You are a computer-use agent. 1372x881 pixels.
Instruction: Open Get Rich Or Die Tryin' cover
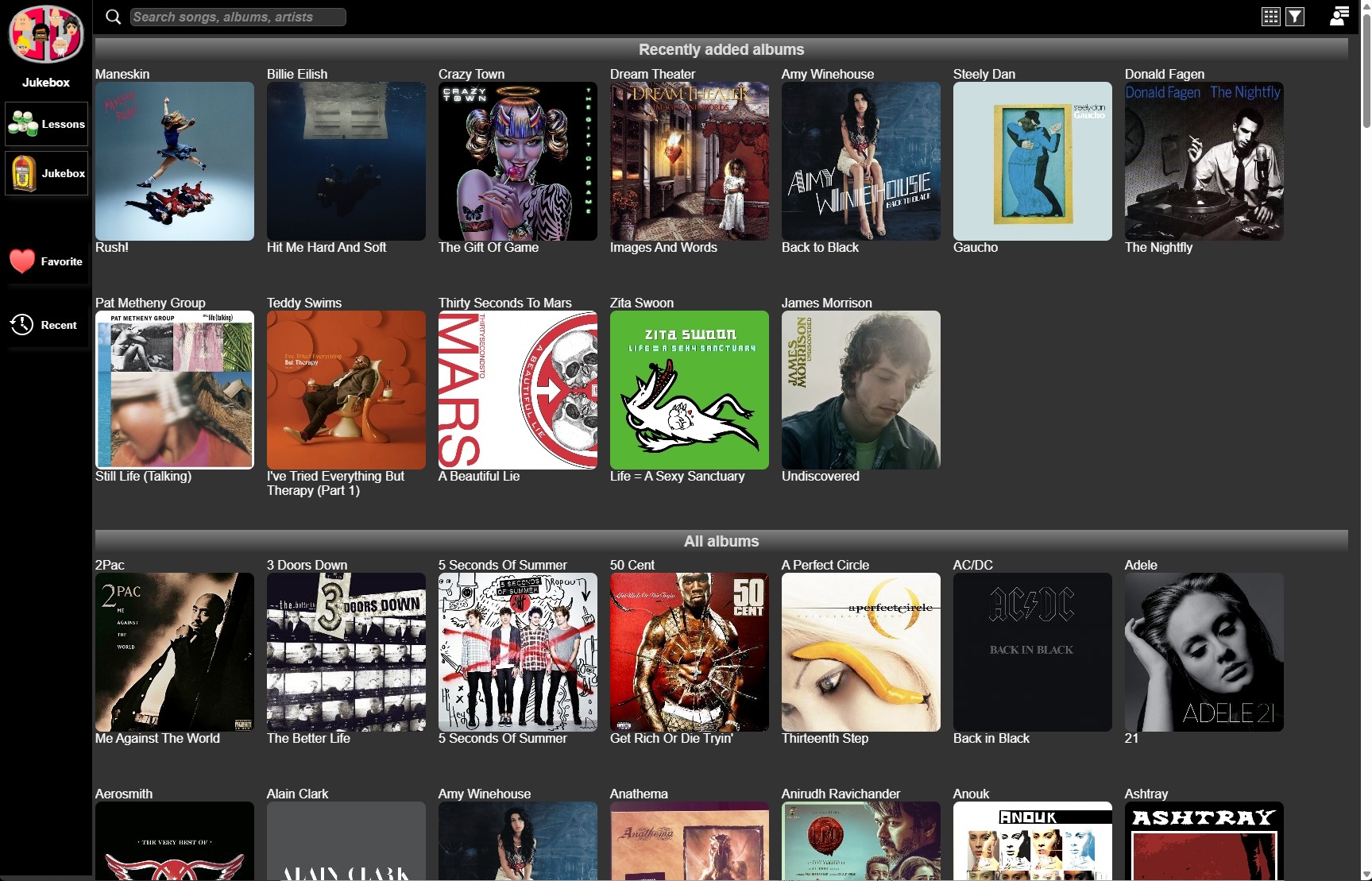[690, 652]
